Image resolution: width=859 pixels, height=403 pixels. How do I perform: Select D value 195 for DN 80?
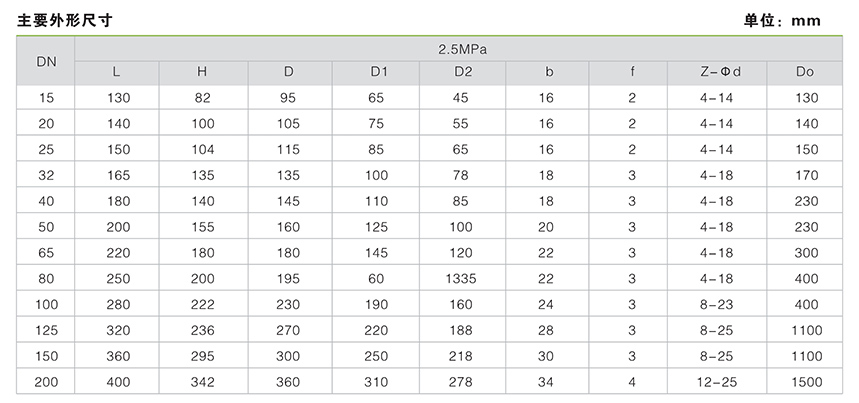pos(288,279)
